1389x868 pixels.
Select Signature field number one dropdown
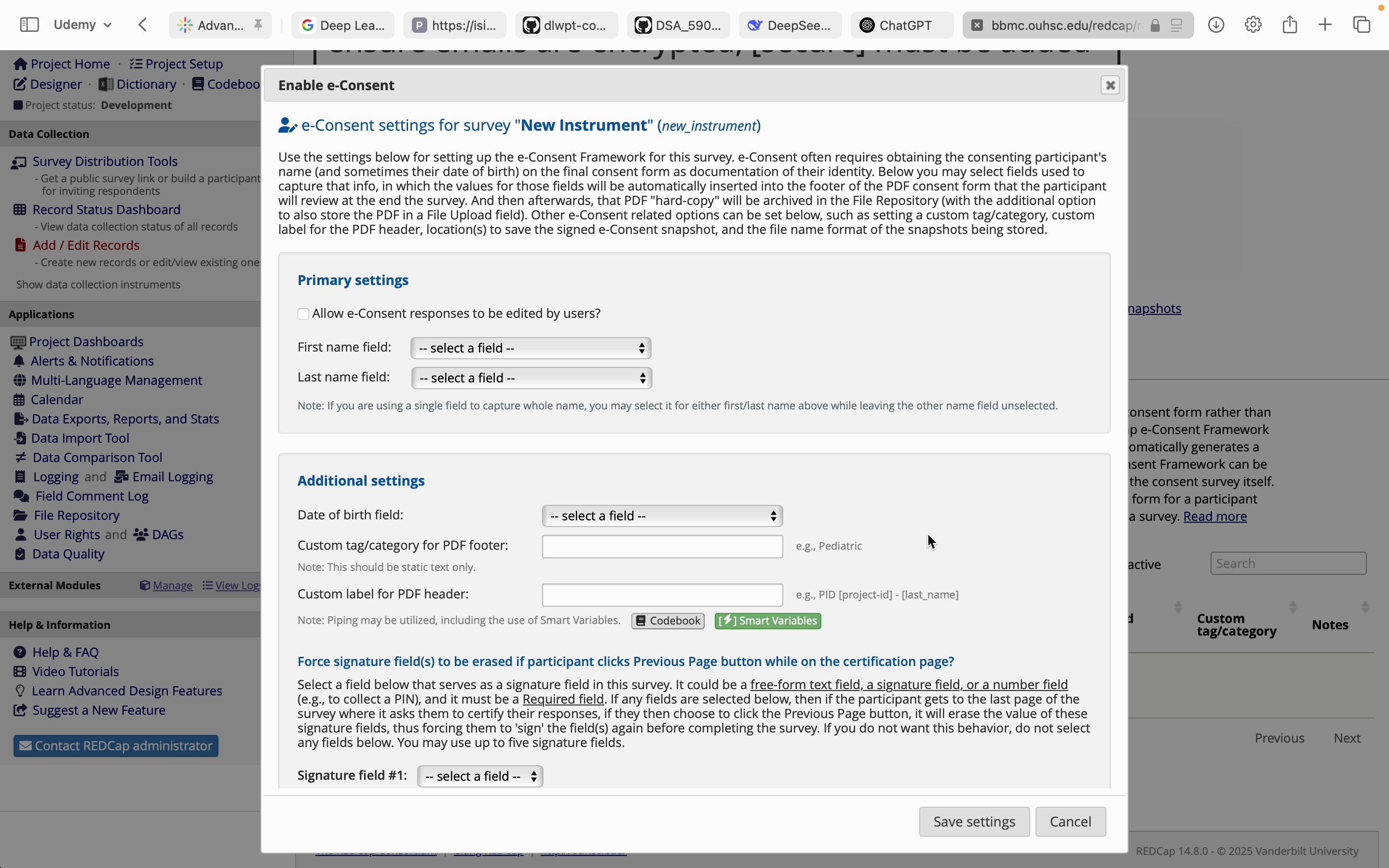click(478, 775)
